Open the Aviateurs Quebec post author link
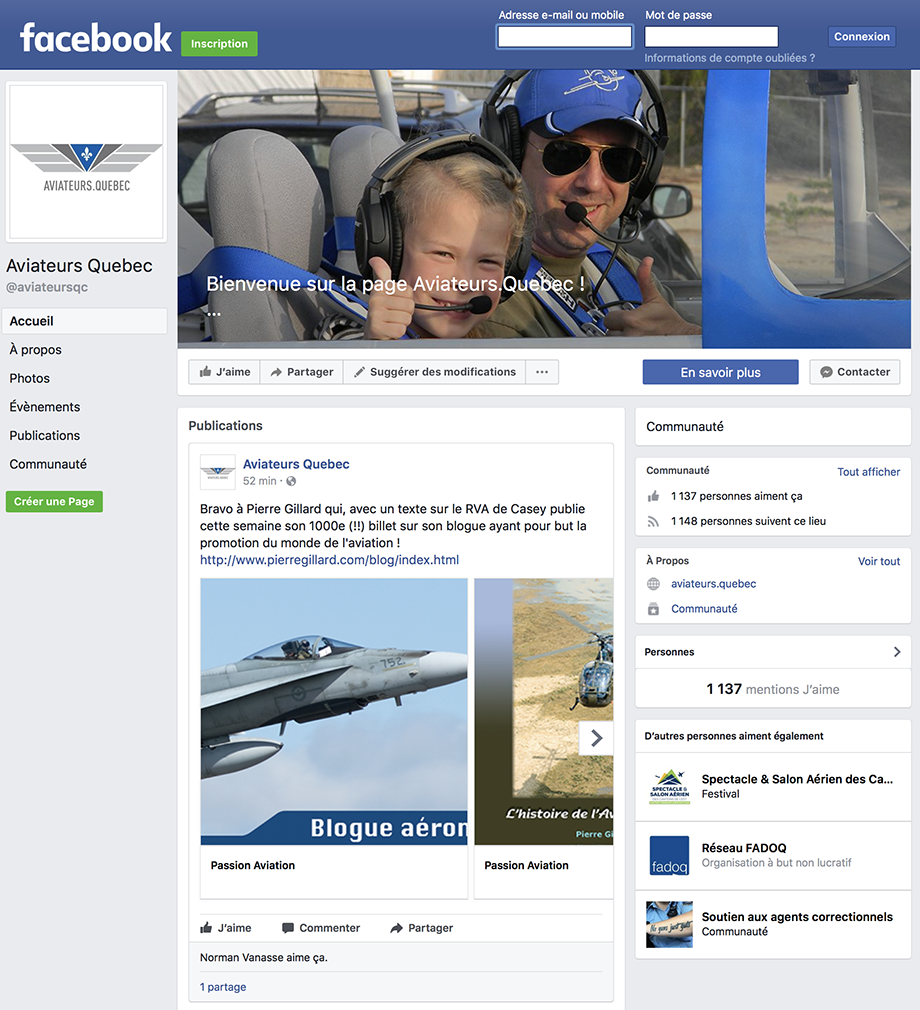The width and height of the screenshot is (920, 1010). (296, 464)
